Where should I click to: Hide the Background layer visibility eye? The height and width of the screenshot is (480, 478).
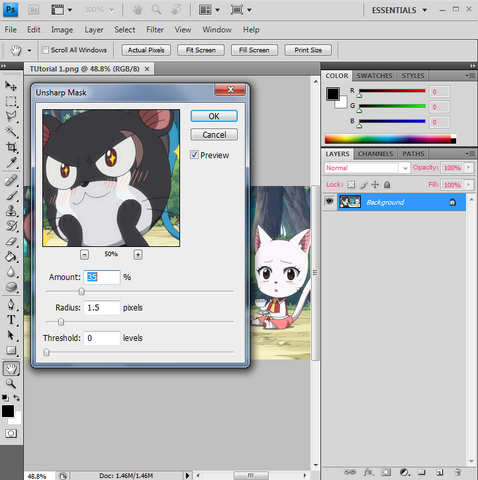(x=330, y=201)
